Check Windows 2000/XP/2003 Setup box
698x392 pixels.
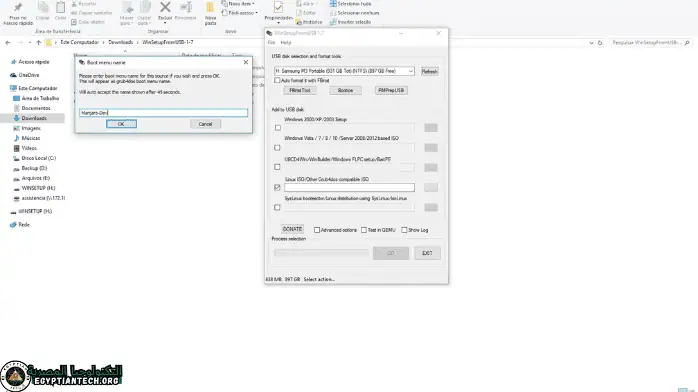[x=278, y=128]
